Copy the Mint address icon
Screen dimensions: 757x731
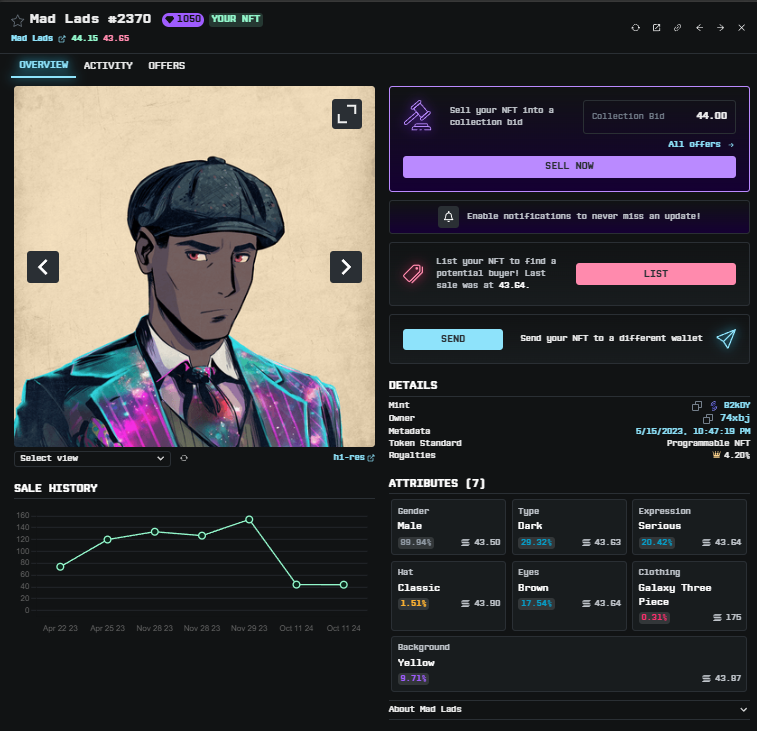point(697,406)
